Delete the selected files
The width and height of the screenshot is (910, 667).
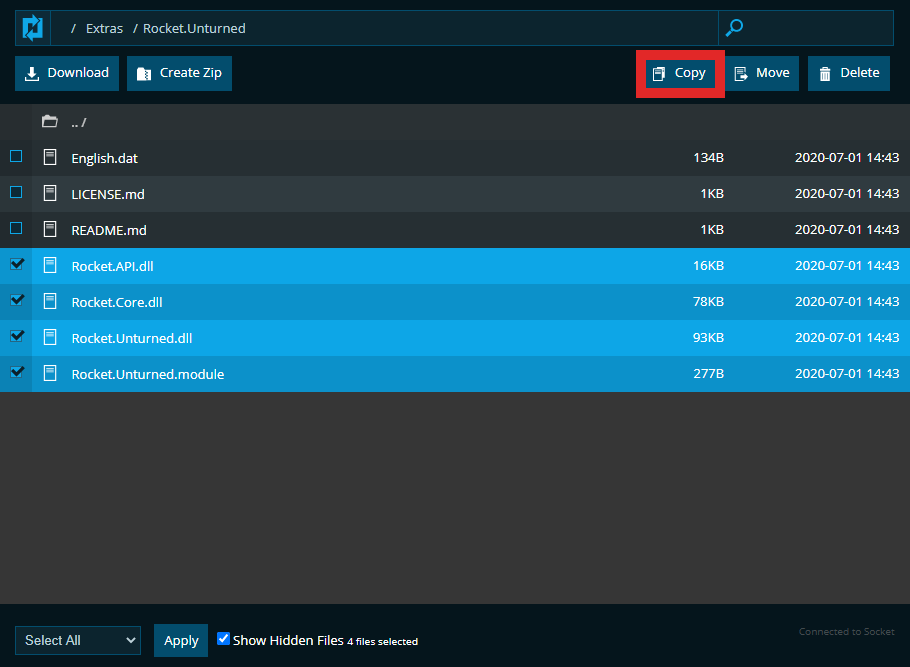(848, 73)
